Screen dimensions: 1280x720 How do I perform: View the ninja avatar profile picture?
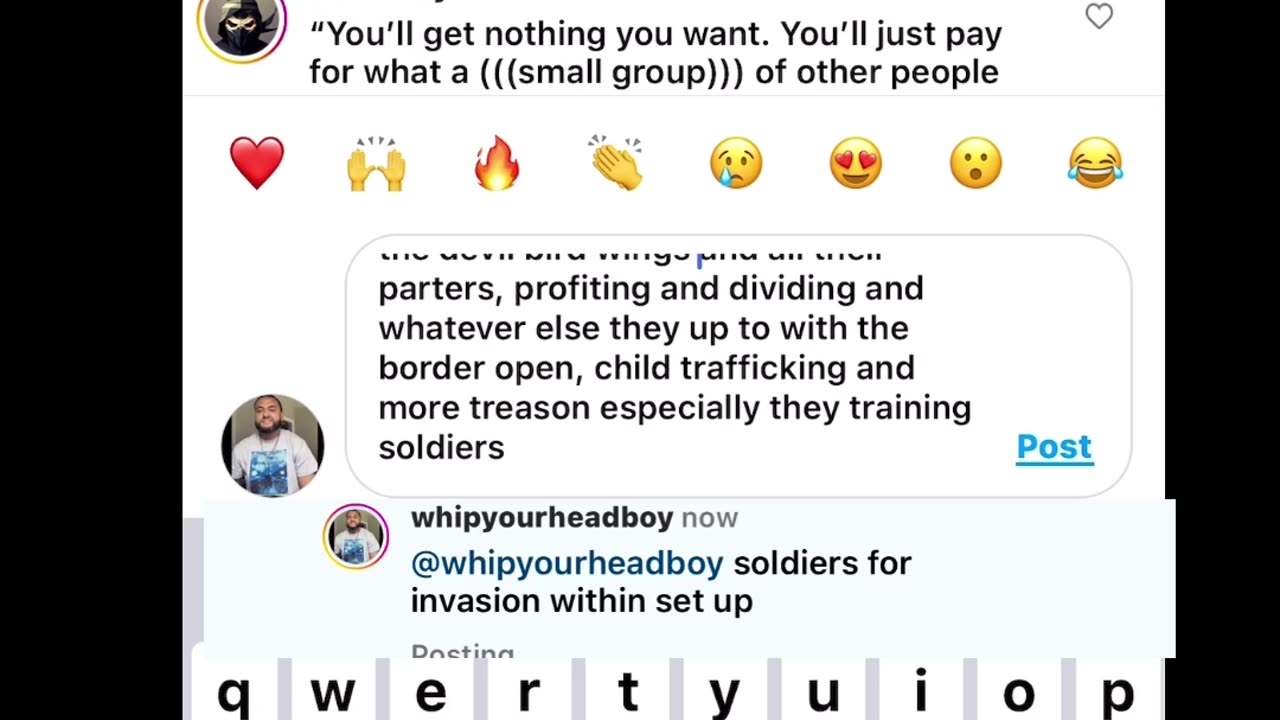tap(242, 27)
